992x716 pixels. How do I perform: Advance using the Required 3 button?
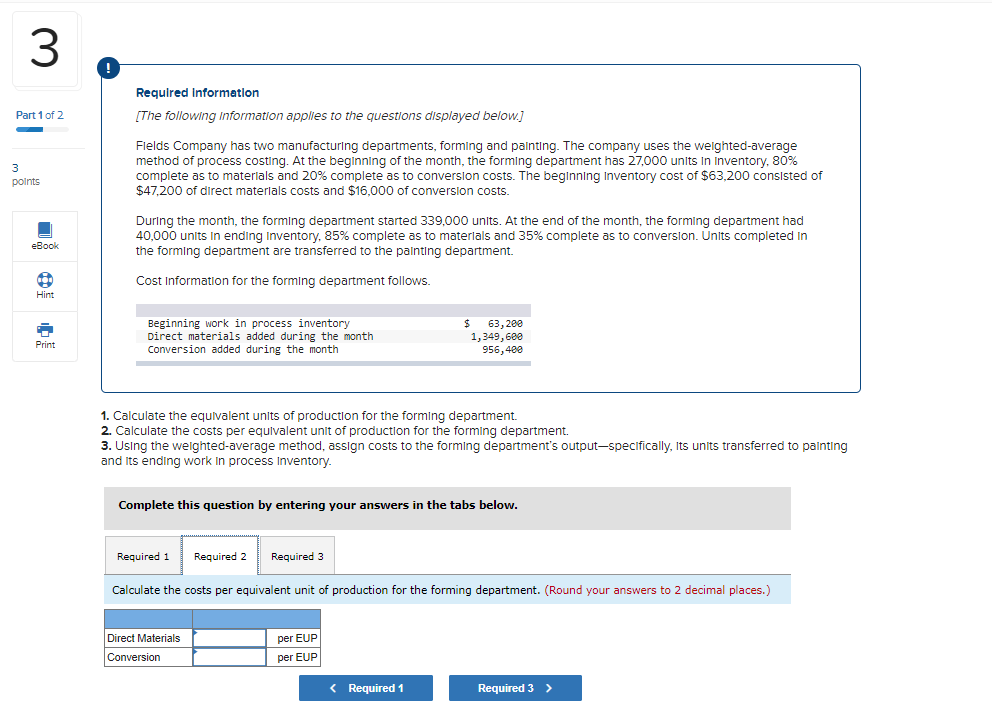coord(515,687)
